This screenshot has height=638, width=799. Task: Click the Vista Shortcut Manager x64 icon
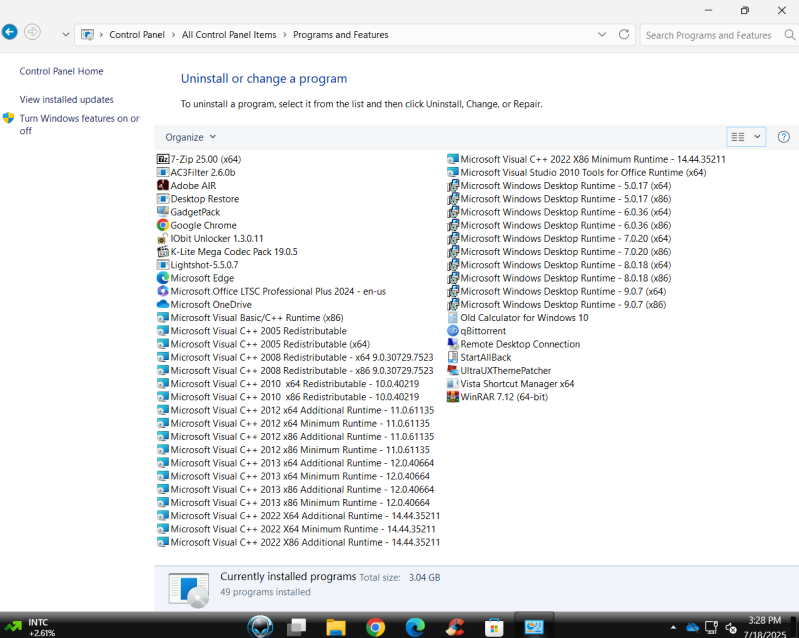452,384
